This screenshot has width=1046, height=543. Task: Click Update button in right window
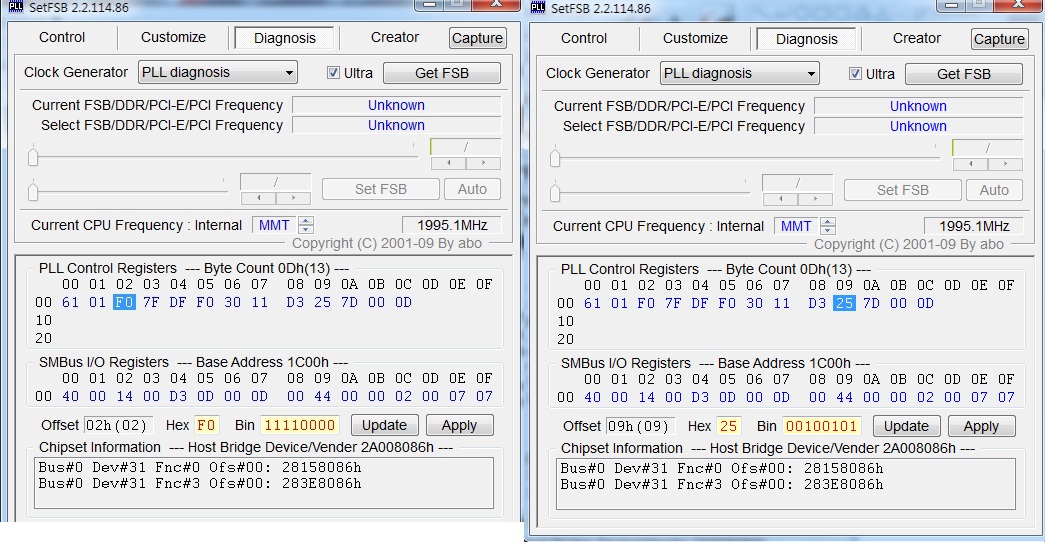(906, 426)
